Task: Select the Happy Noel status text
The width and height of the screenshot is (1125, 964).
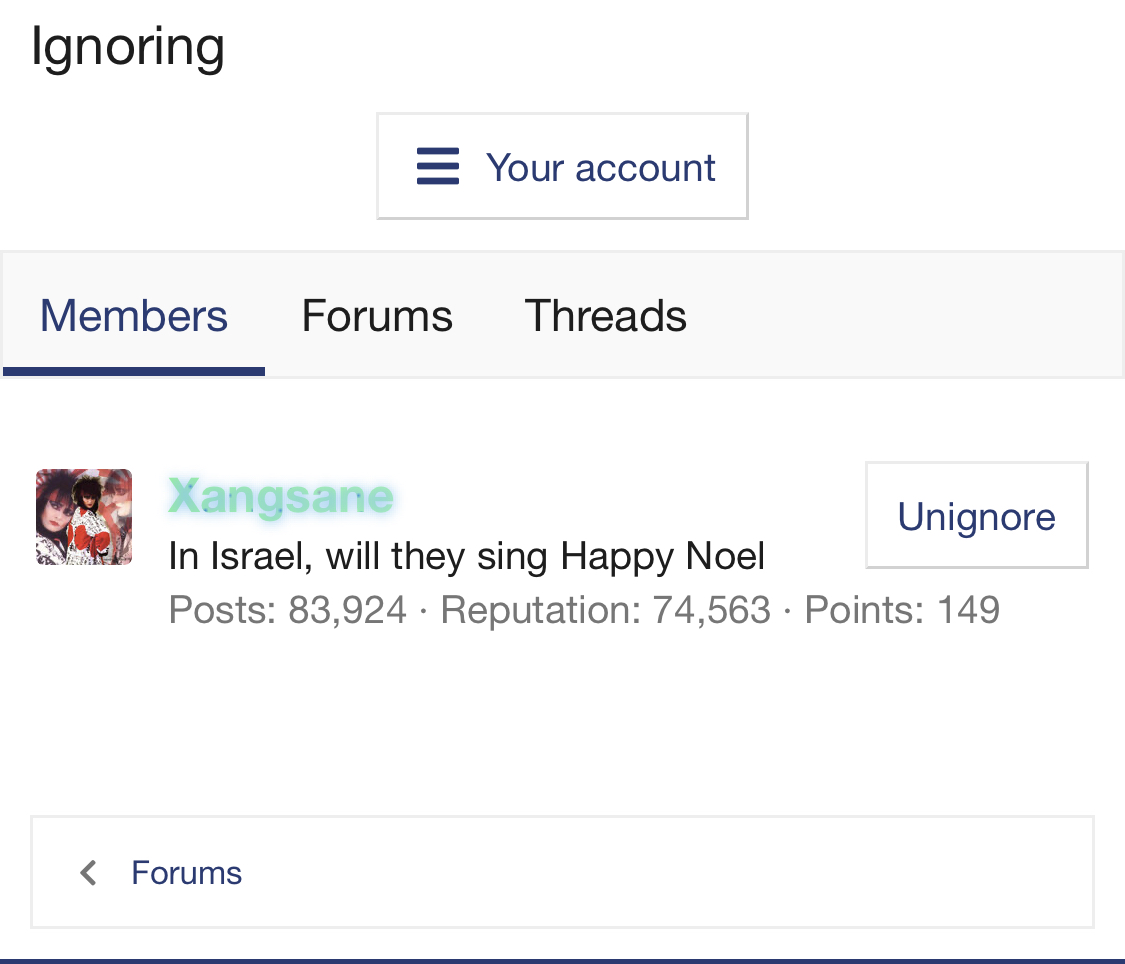Action: (x=467, y=556)
